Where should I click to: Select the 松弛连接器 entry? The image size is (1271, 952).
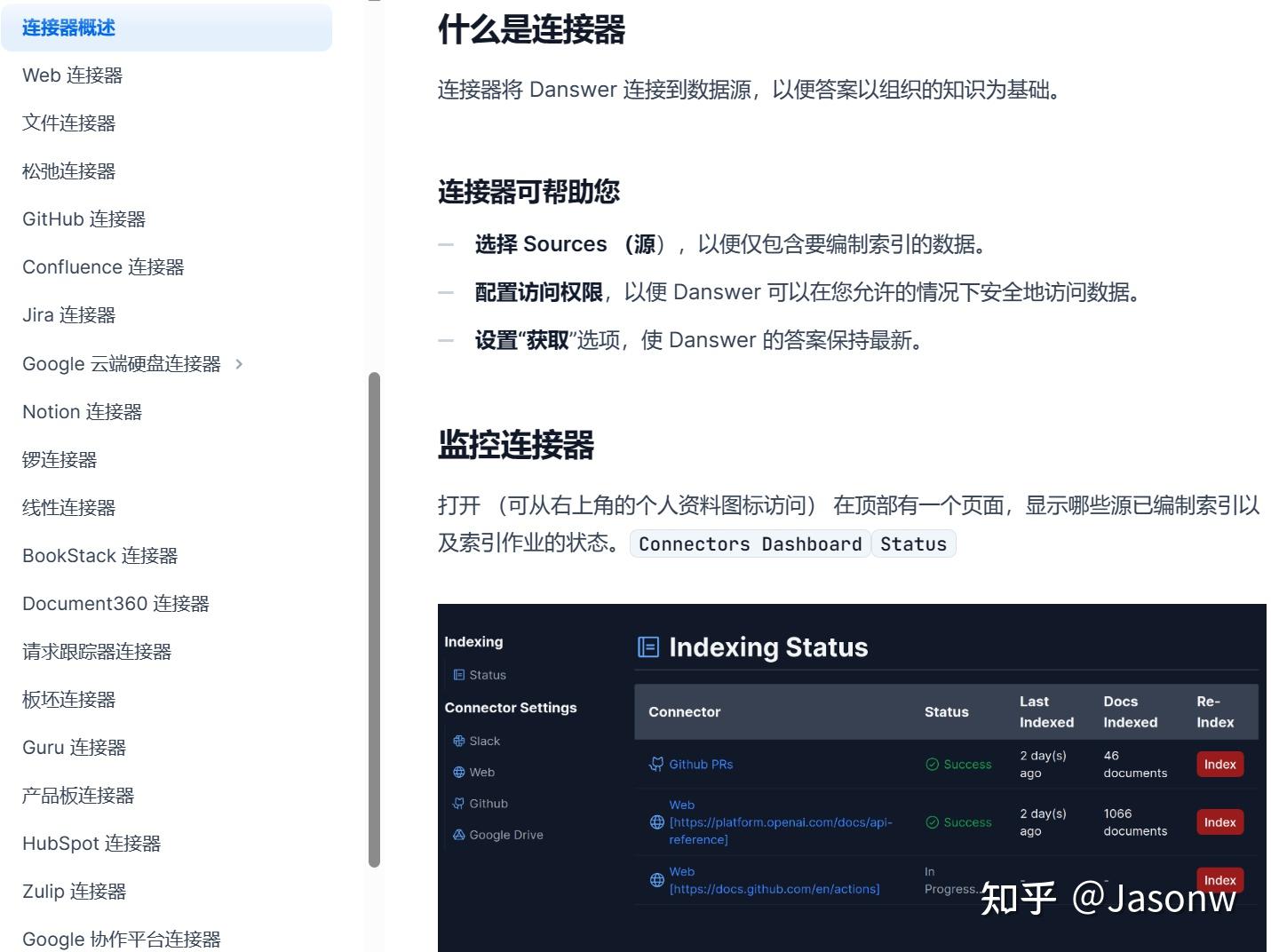68,171
